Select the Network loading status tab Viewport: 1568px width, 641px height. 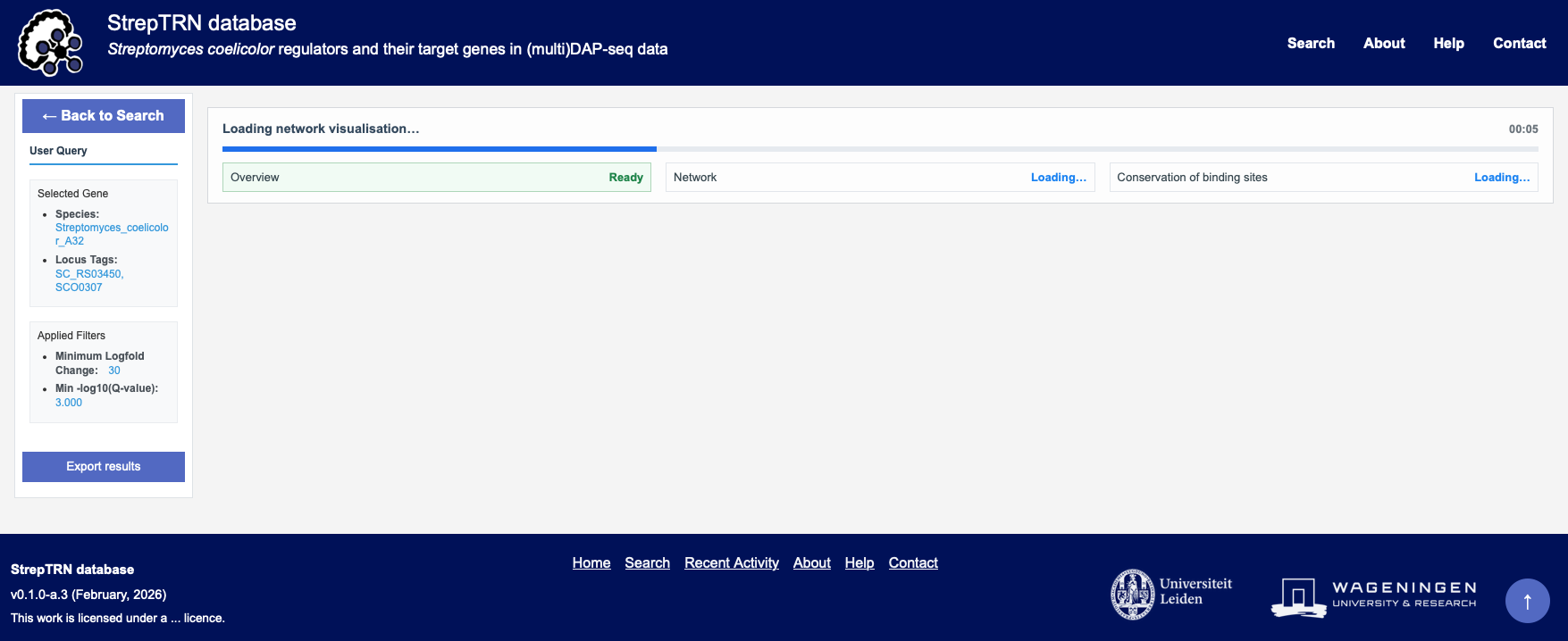(880, 178)
